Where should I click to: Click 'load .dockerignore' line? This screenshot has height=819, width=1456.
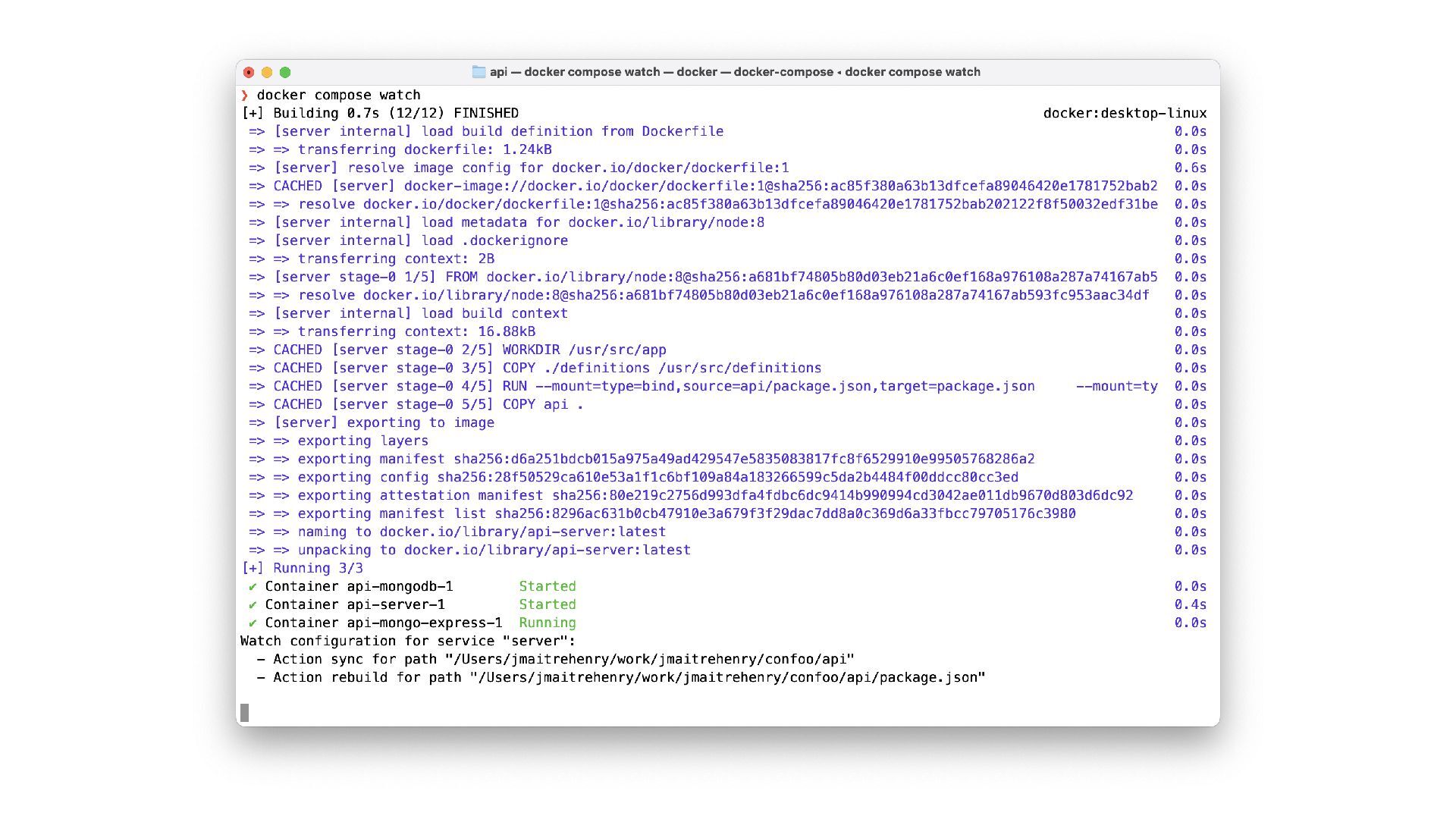[x=408, y=240]
